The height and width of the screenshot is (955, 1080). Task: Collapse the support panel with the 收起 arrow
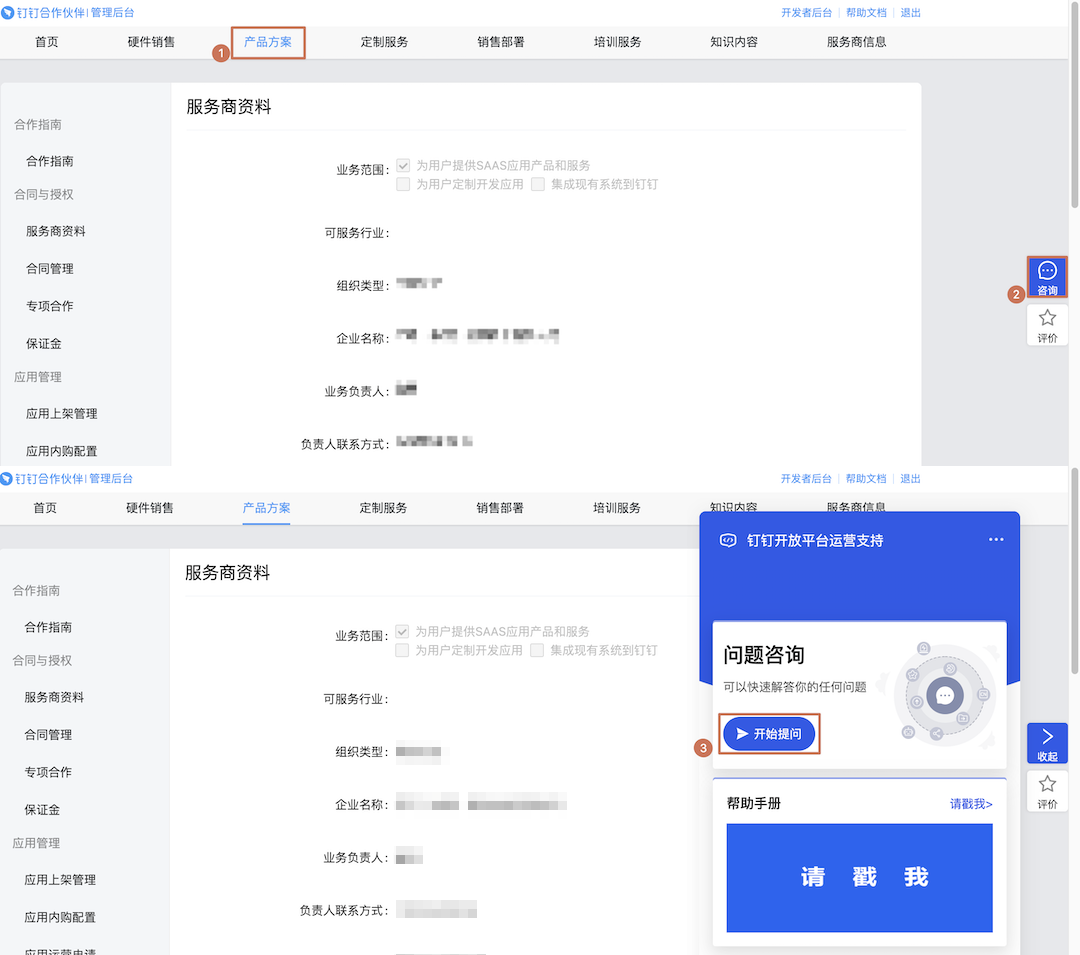coord(1047,743)
